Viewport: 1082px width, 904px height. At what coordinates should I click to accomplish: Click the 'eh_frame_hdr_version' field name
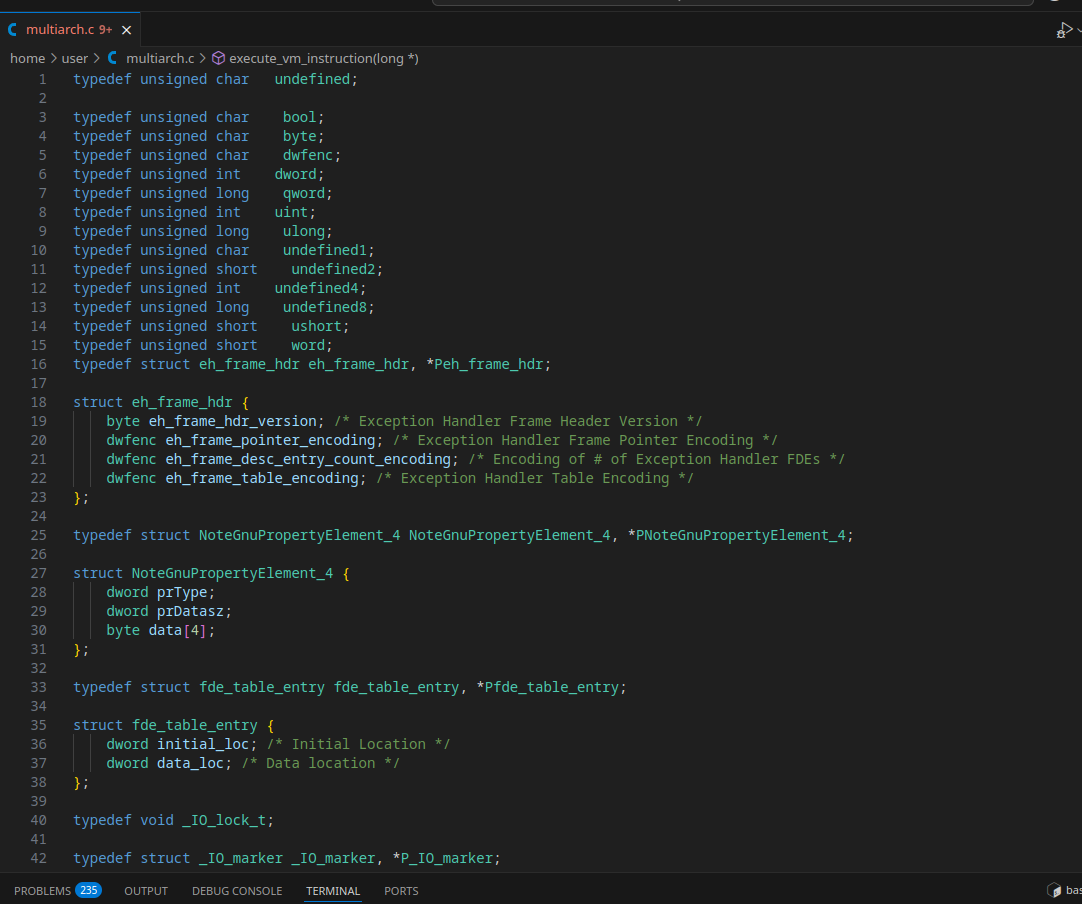pos(233,421)
